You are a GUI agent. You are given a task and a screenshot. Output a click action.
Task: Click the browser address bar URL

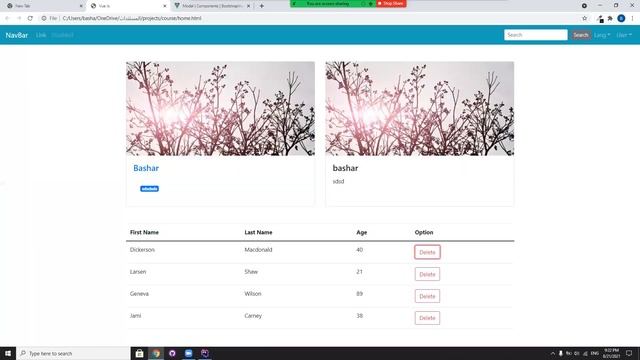(131, 18)
